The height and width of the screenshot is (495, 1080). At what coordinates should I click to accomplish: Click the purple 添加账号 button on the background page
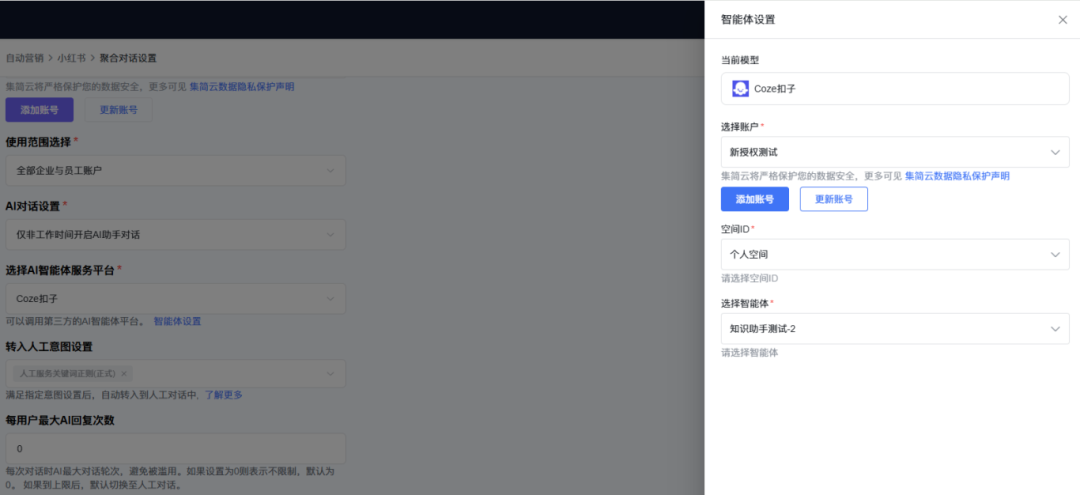click(x=39, y=110)
